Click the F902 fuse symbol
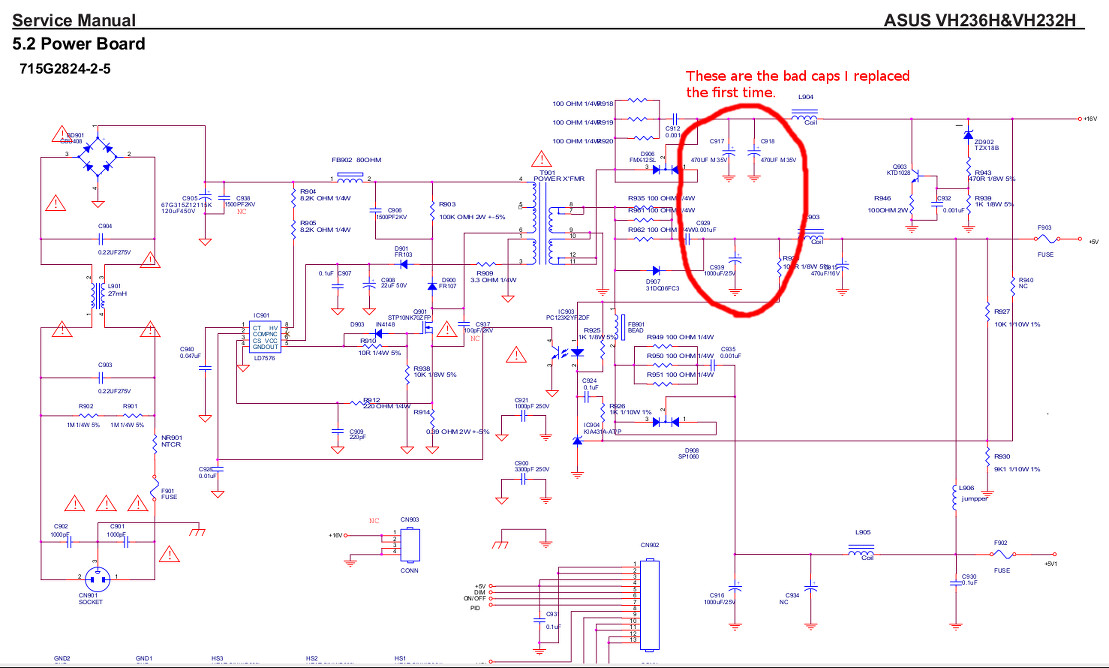 point(1002,554)
